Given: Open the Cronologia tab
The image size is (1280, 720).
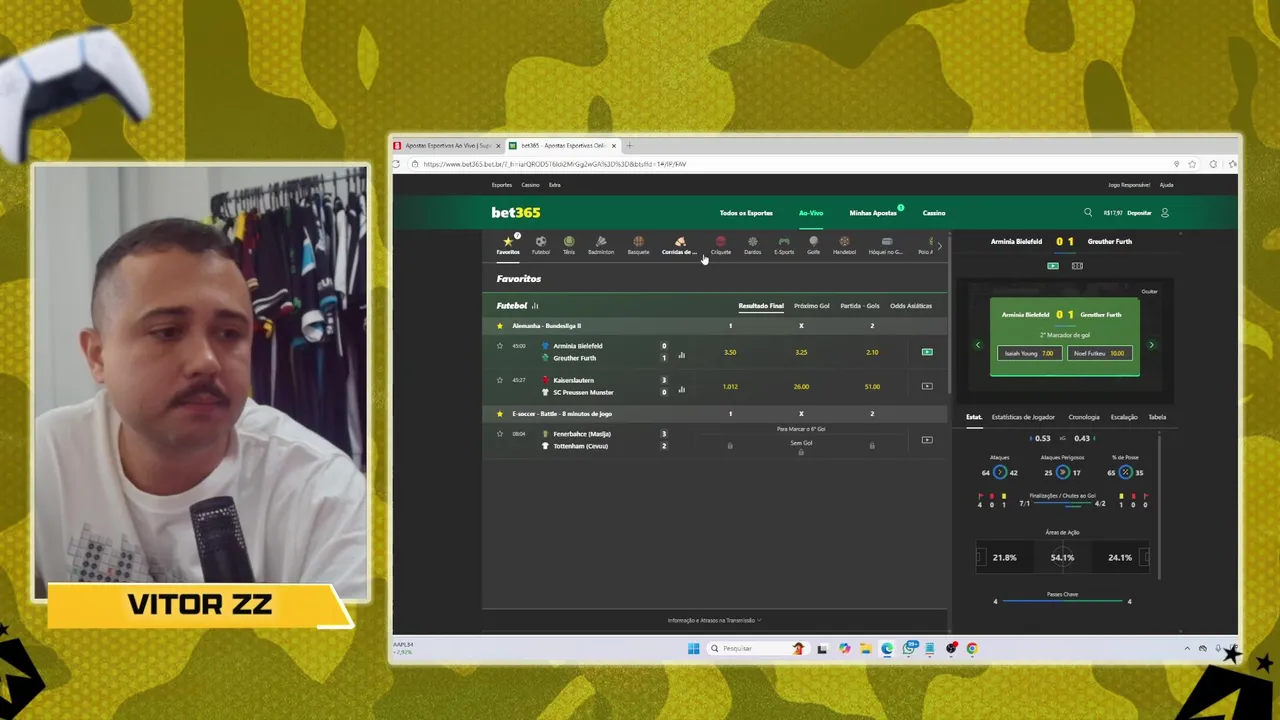Looking at the screenshot, I should 1084,417.
